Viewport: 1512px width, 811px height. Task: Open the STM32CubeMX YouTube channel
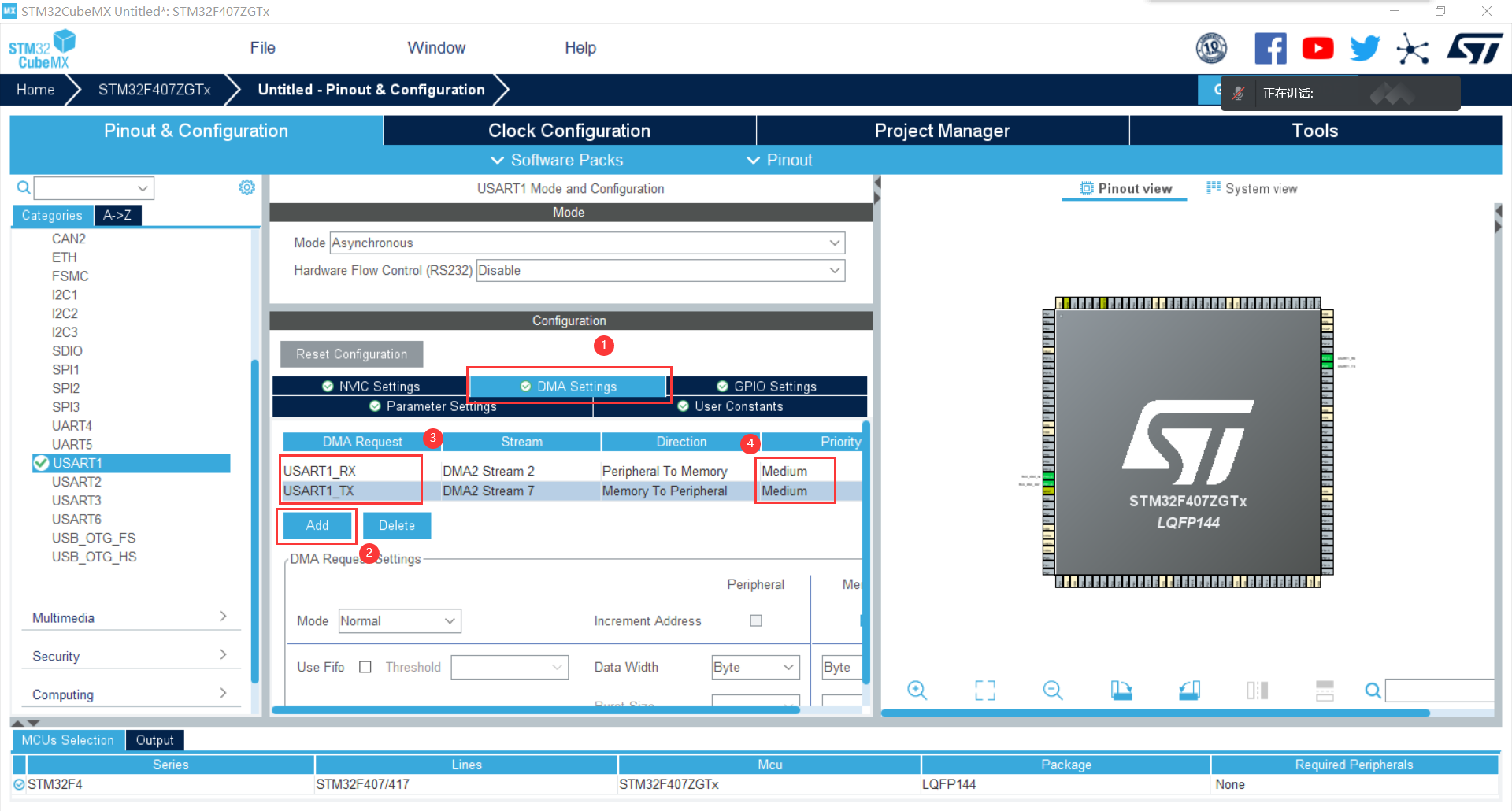tap(1317, 48)
